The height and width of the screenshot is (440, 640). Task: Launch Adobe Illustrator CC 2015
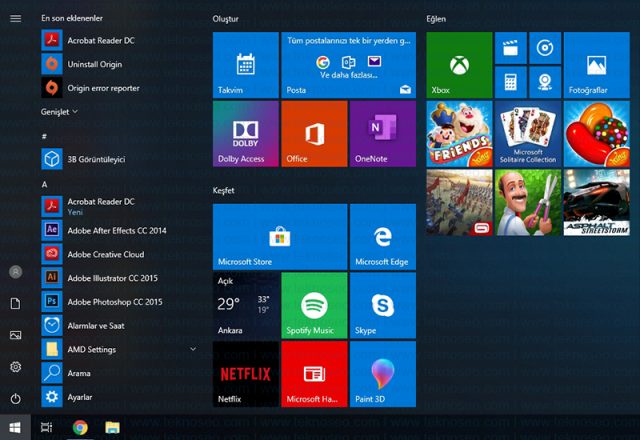coord(120,278)
